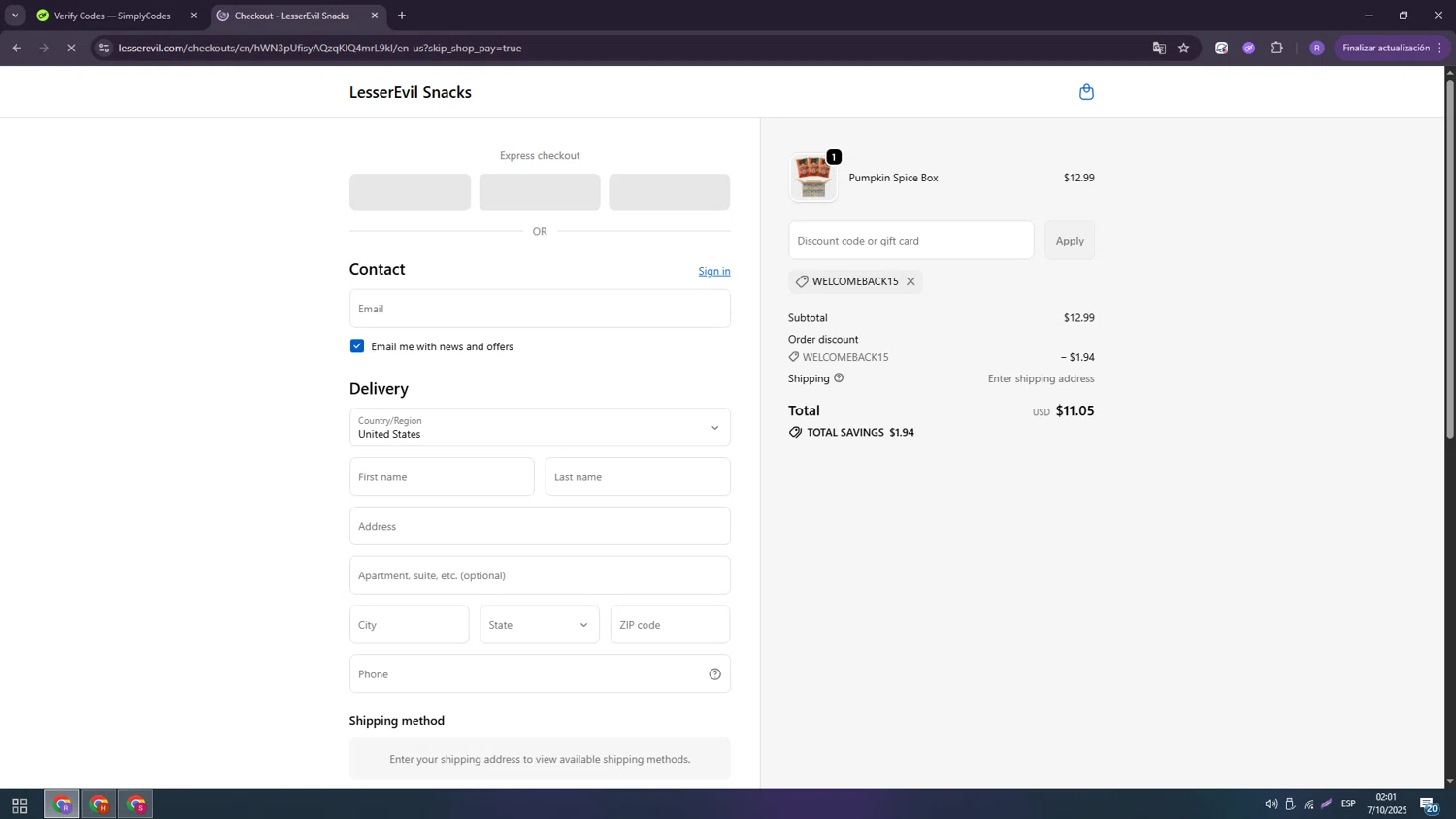Click the browser forward arrow
This screenshot has height=819, width=1456.
coord(44,48)
